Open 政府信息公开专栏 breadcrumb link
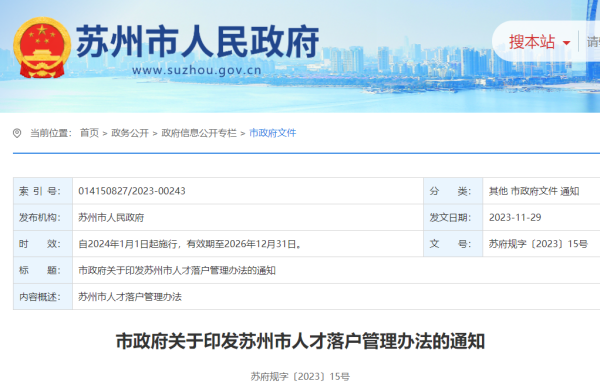 199,133
